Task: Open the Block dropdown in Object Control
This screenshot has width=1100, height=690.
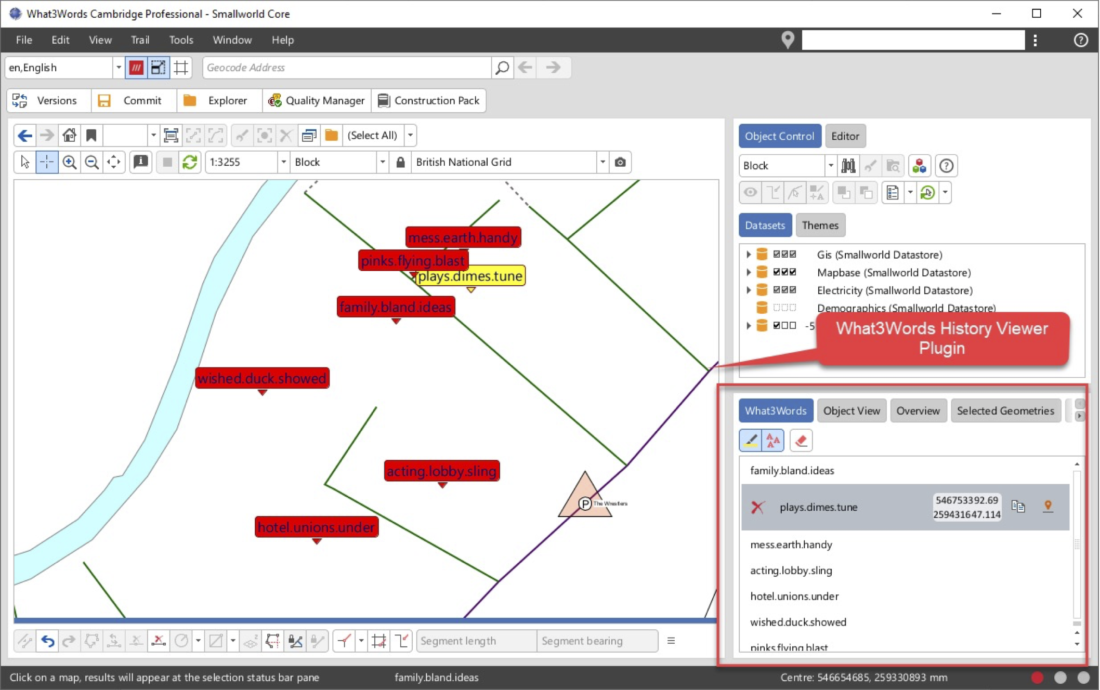Action: coord(831,165)
